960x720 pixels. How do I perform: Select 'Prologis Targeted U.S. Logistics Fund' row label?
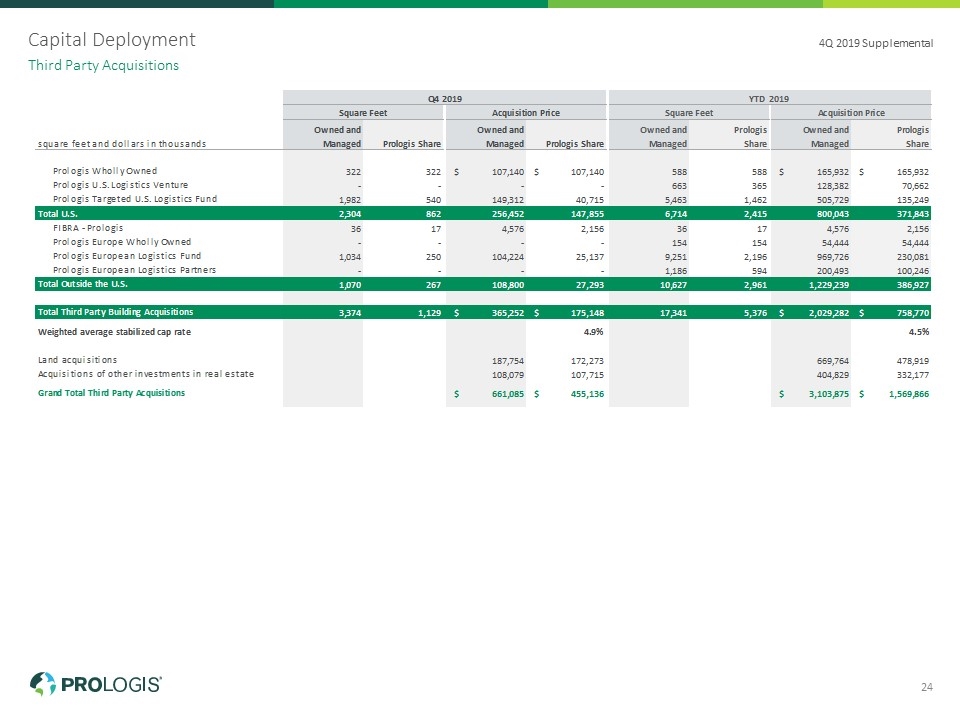(x=135, y=199)
